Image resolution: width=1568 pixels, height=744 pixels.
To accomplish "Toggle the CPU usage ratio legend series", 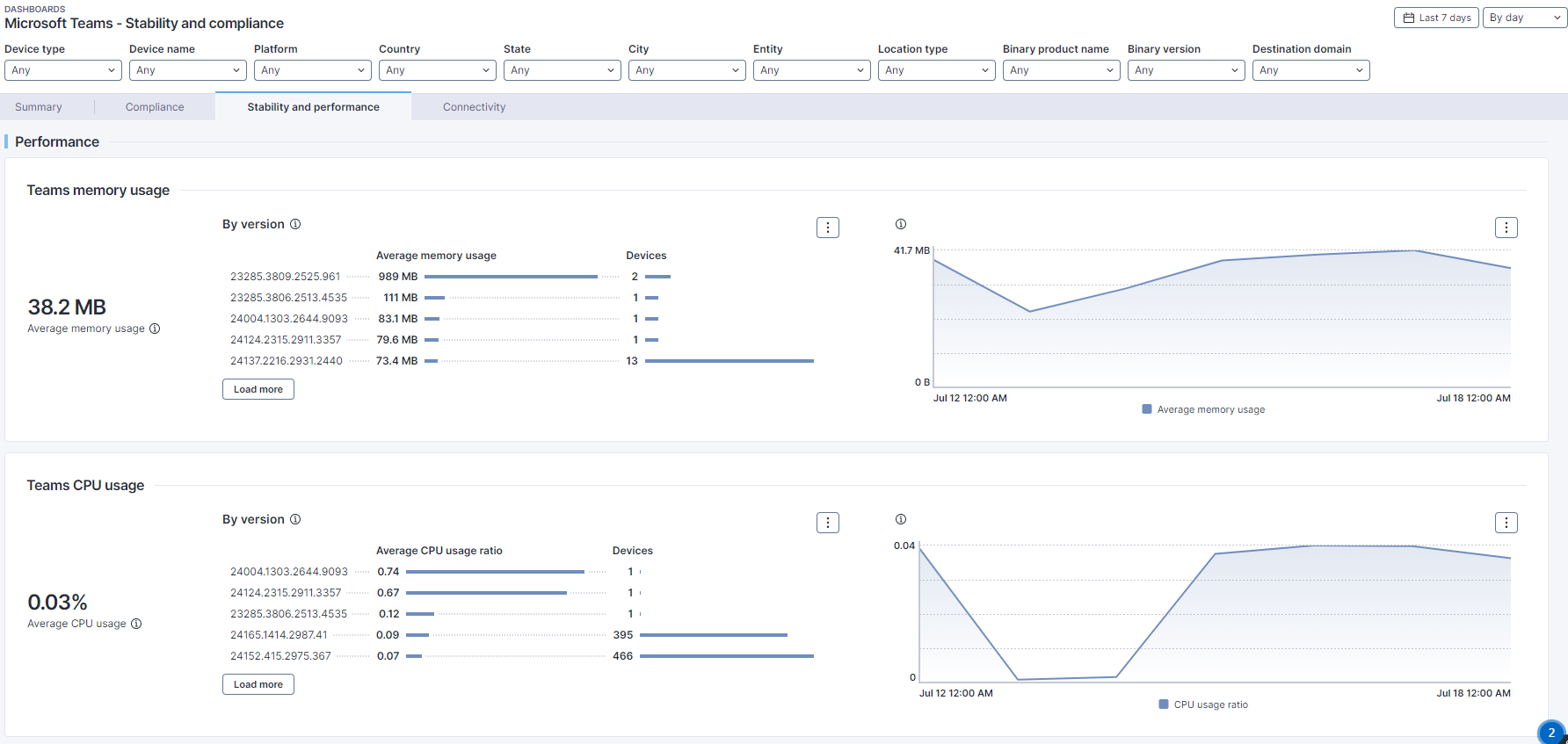I will pyautogui.click(x=1203, y=704).
